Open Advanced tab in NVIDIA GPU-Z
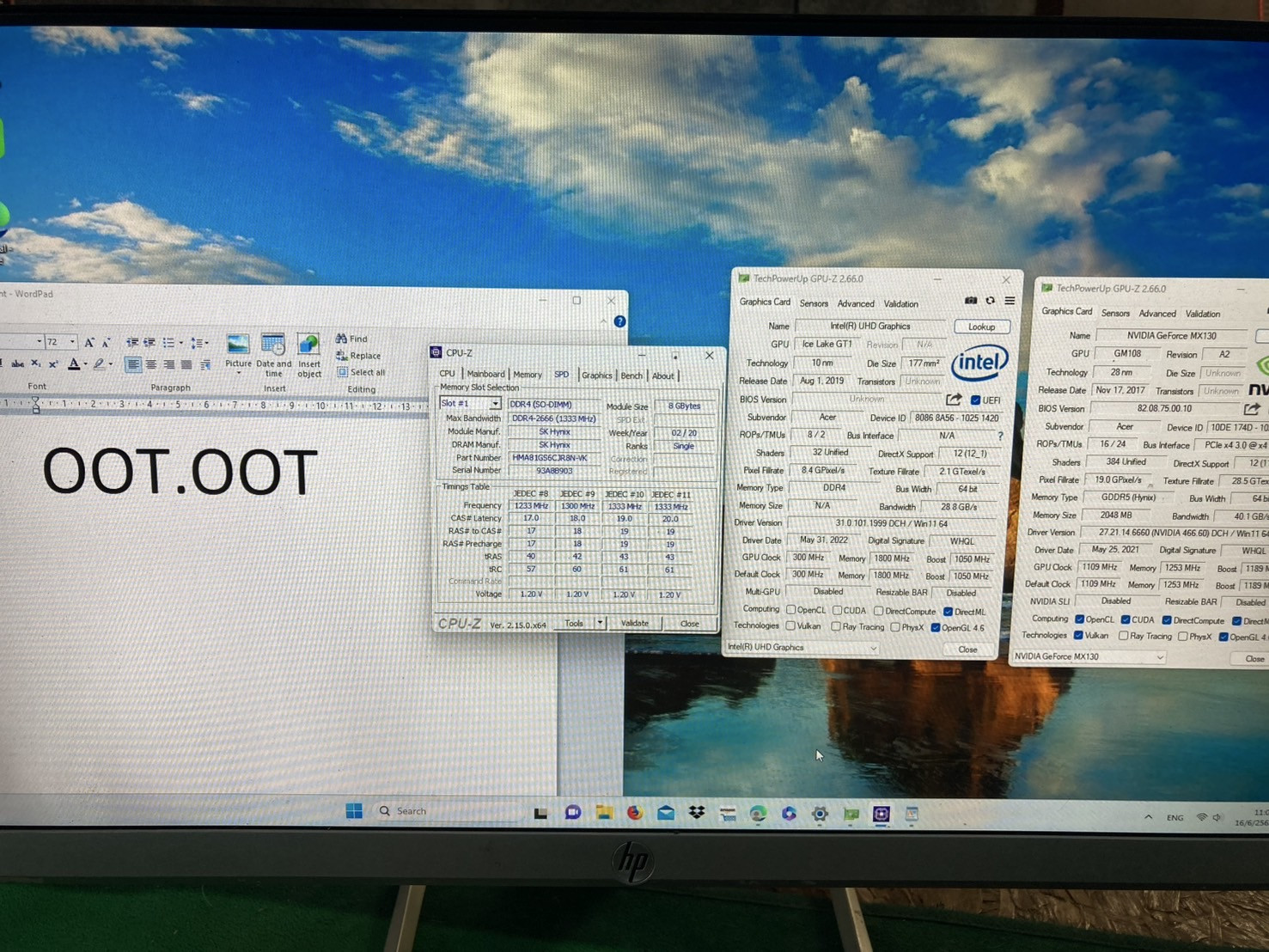This screenshot has width=1269, height=952. tap(1157, 314)
